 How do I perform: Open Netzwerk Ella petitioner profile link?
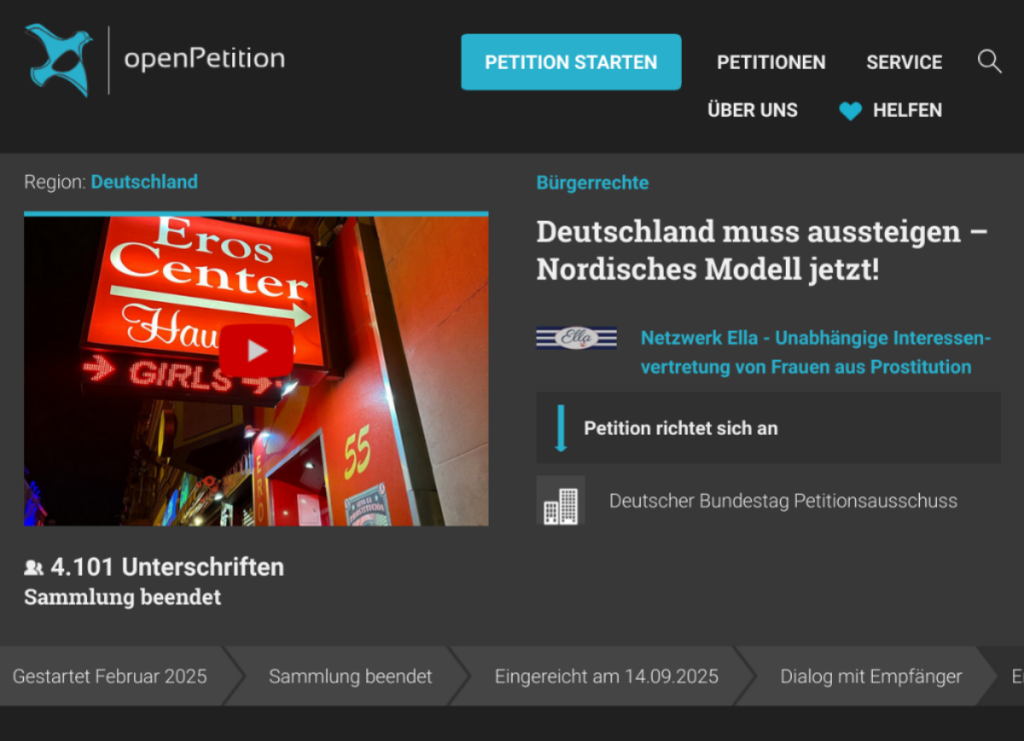click(x=815, y=352)
